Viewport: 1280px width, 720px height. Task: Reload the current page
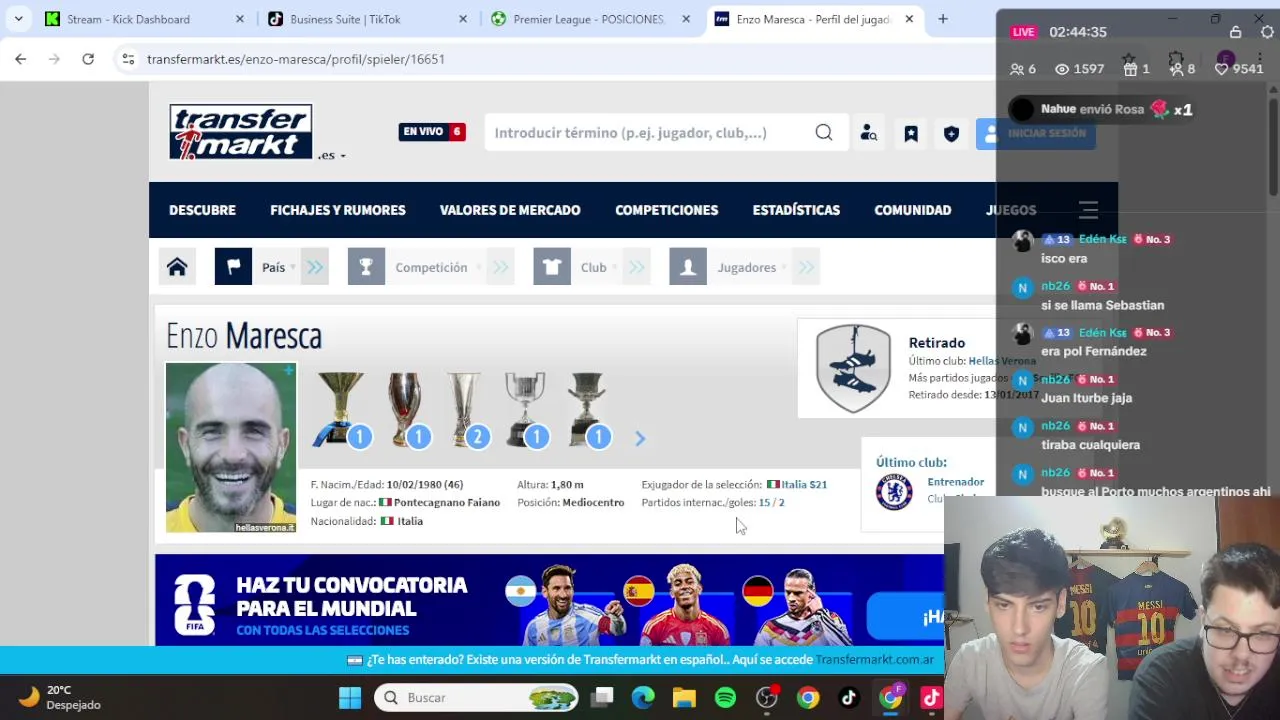point(88,59)
